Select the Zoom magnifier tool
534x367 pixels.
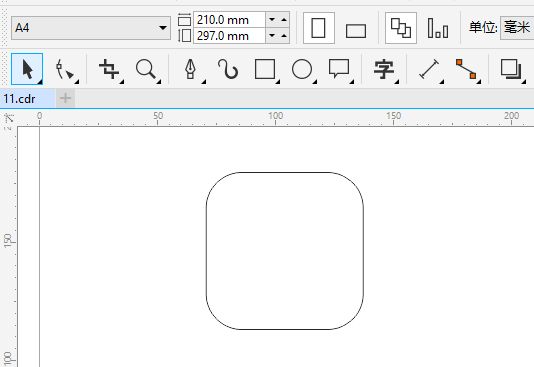coord(146,69)
